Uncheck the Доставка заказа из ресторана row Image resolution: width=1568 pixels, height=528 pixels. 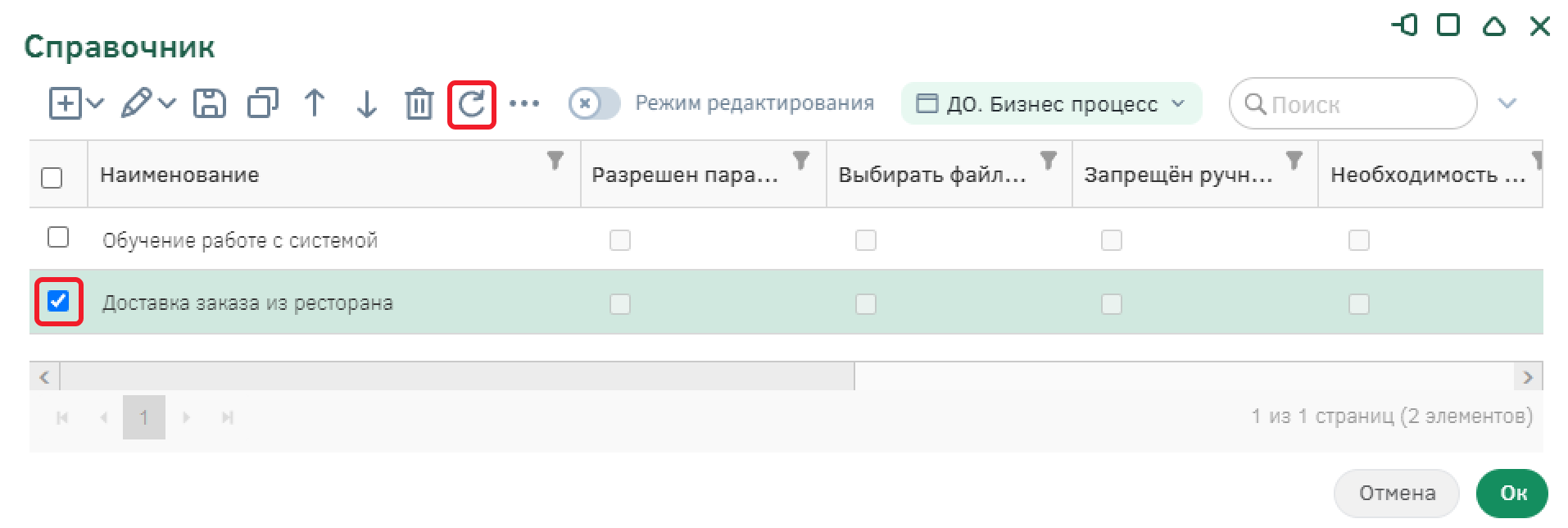58,301
